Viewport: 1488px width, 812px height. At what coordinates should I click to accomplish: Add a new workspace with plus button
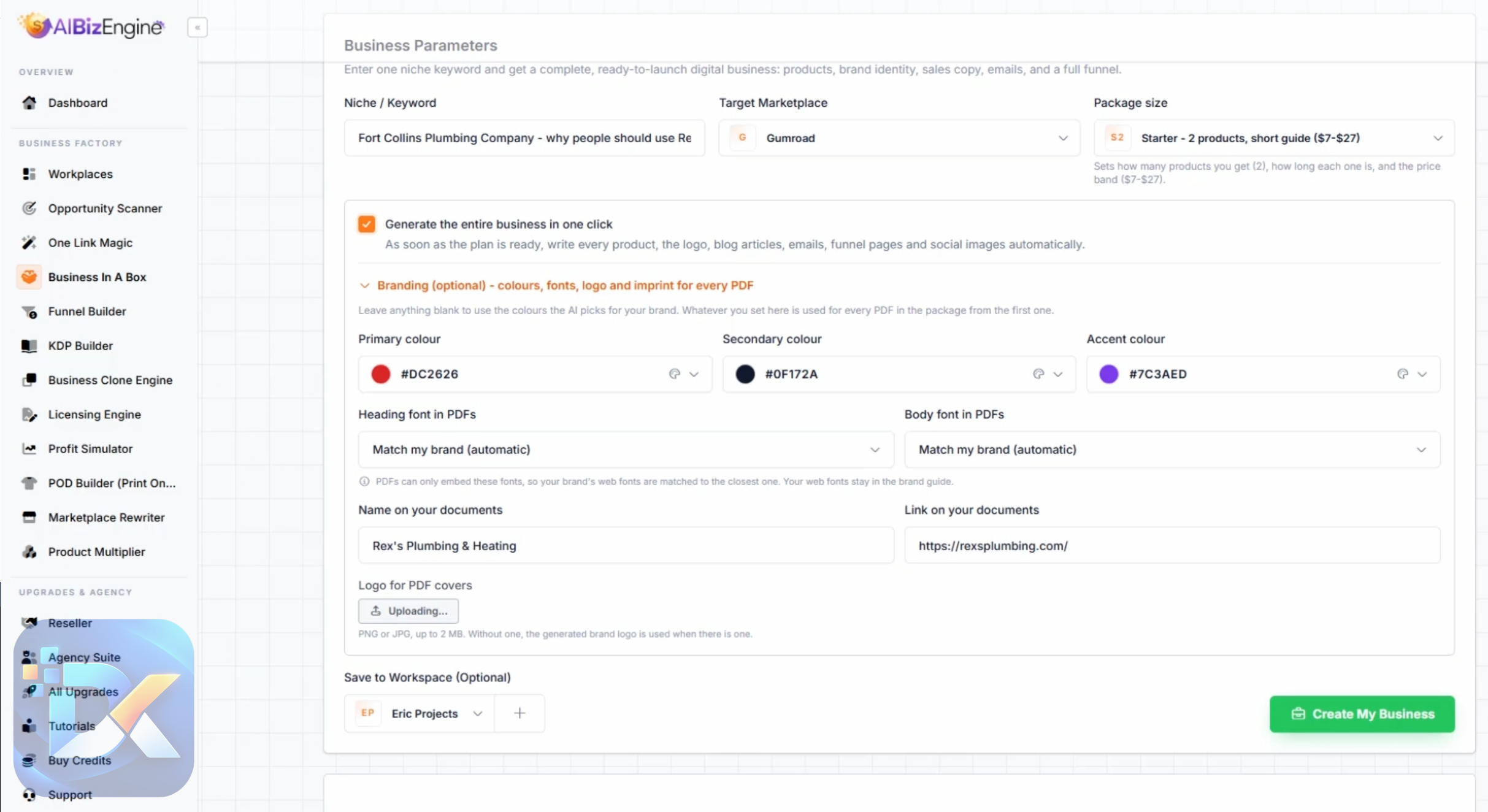coord(520,713)
